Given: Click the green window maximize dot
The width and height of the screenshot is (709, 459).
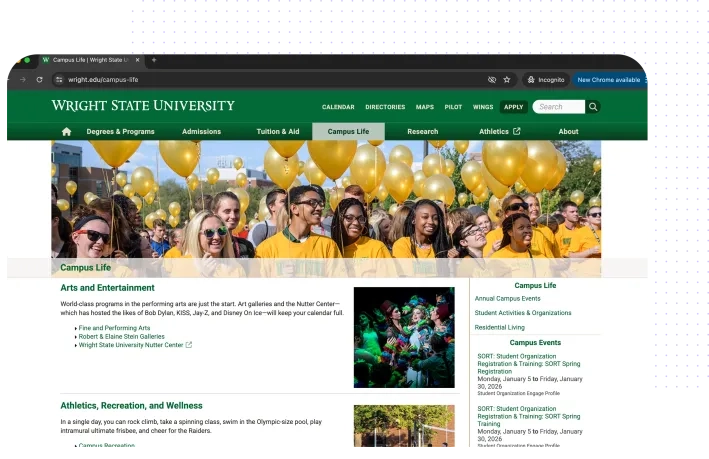Looking at the screenshot, I should [x=27, y=60].
